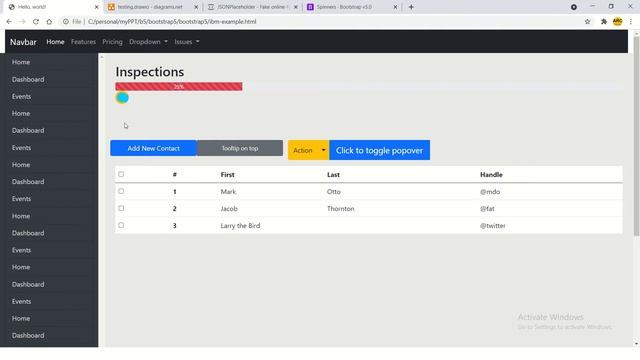Expand the Dropdown navbar menu
The image size is (640, 360).
[x=148, y=42]
